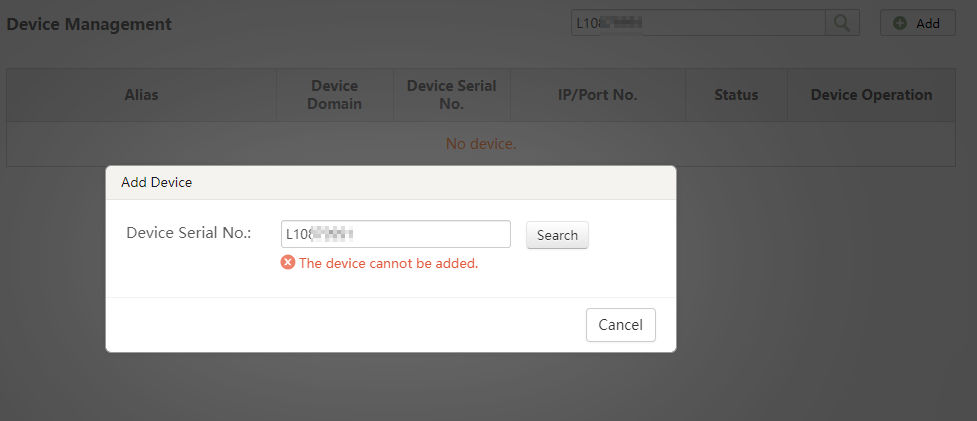Click the 'Device Serial No.:' dialog label
This screenshot has height=421, width=977.
188,233
